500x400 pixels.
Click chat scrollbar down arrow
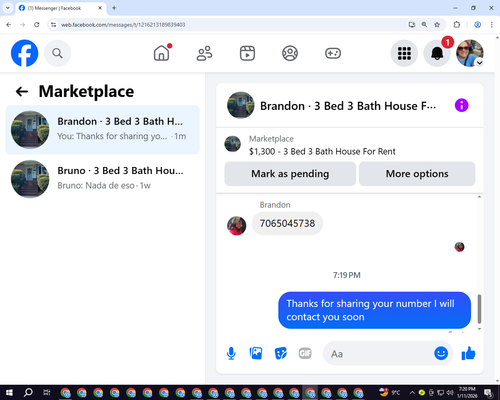pos(479,329)
